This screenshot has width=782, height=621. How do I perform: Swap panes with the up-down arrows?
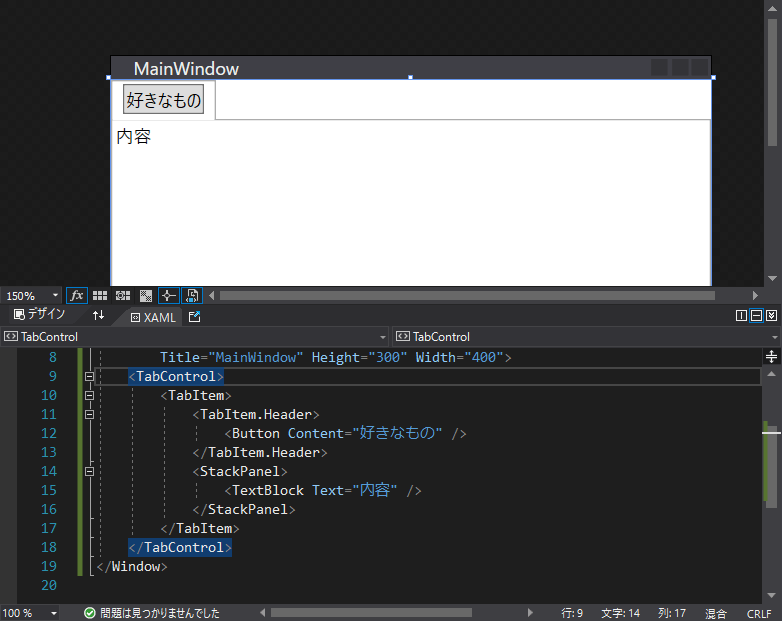point(98,315)
